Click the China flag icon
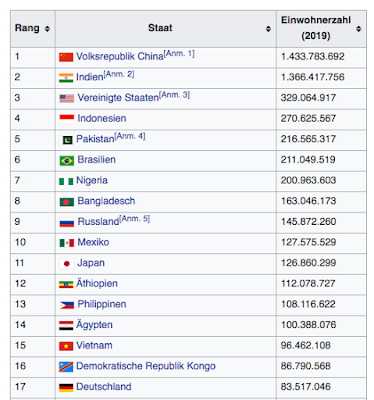This screenshot has width=374, height=400. (66, 57)
